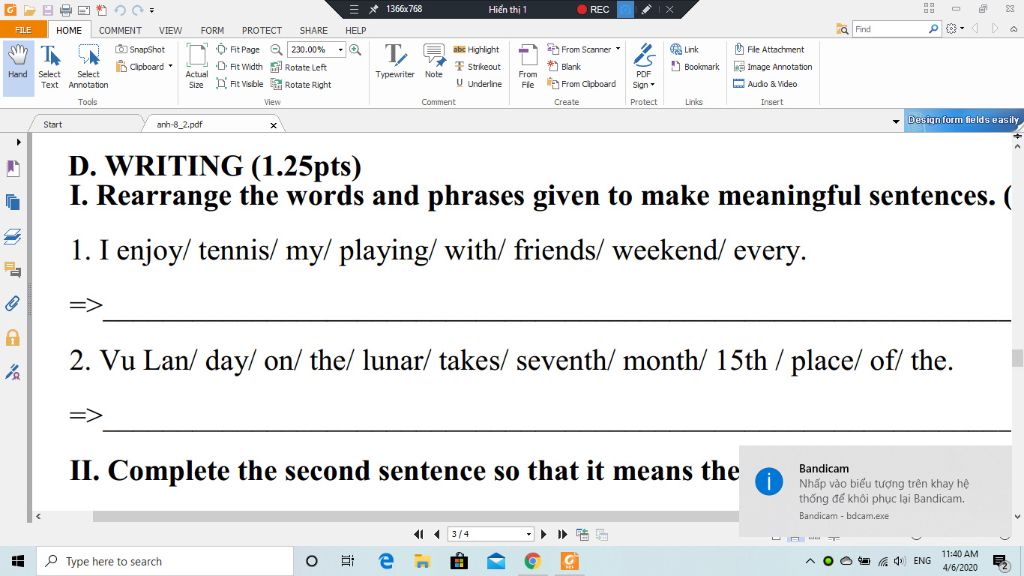The image size is (1024, 576).
Task: Create a Blank PDF
Action: tap(564, 67)
